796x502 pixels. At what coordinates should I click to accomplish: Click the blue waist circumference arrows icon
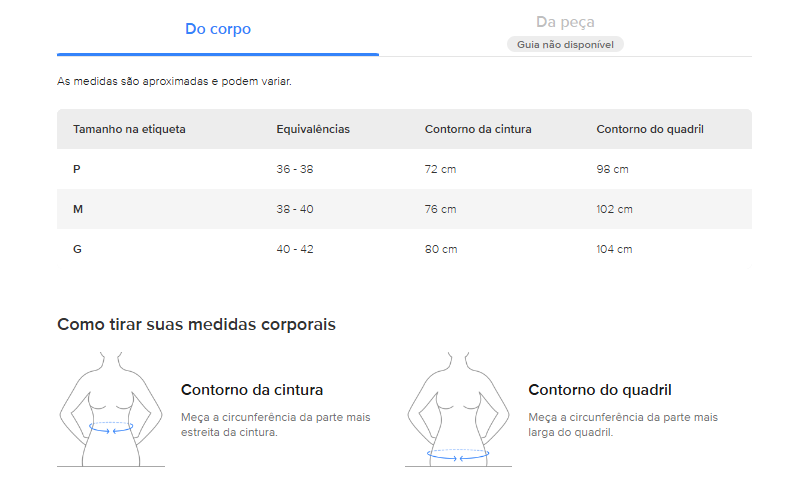tap(111, 427)
